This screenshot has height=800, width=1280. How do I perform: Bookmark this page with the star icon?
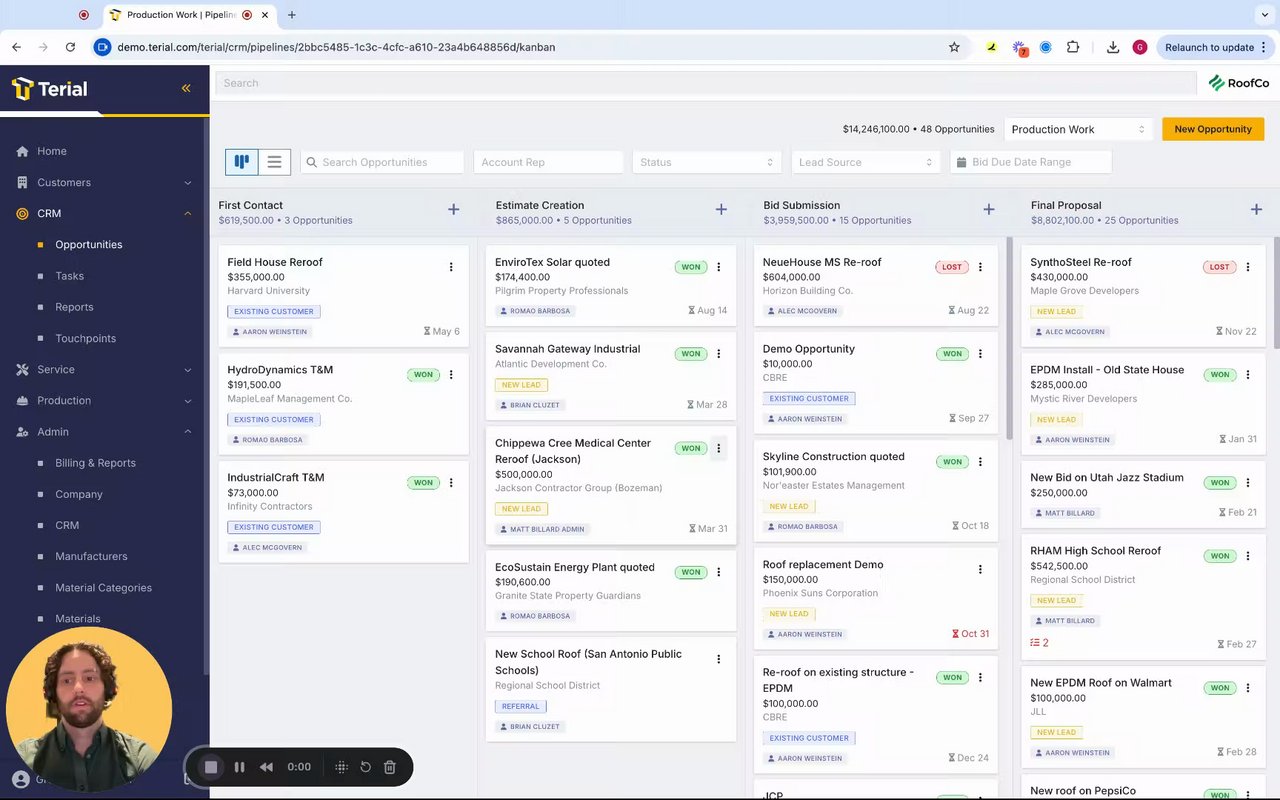pyautogui.click(x=954, y=47)
